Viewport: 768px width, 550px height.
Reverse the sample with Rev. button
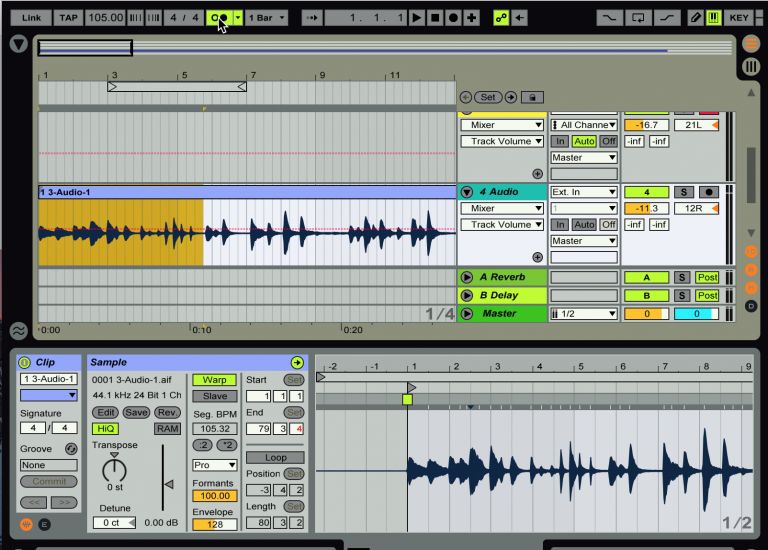[168, 412]
